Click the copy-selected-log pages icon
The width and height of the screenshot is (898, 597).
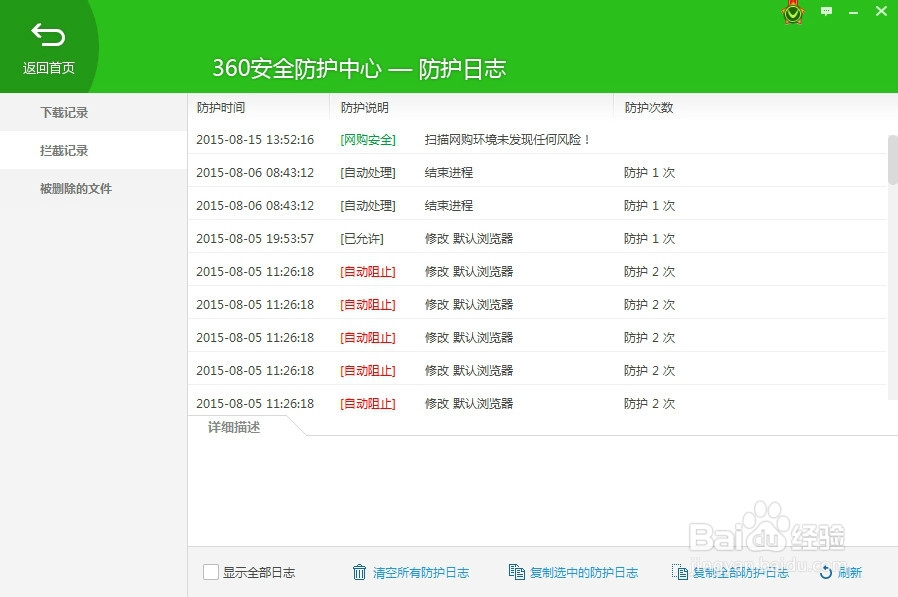517,571
